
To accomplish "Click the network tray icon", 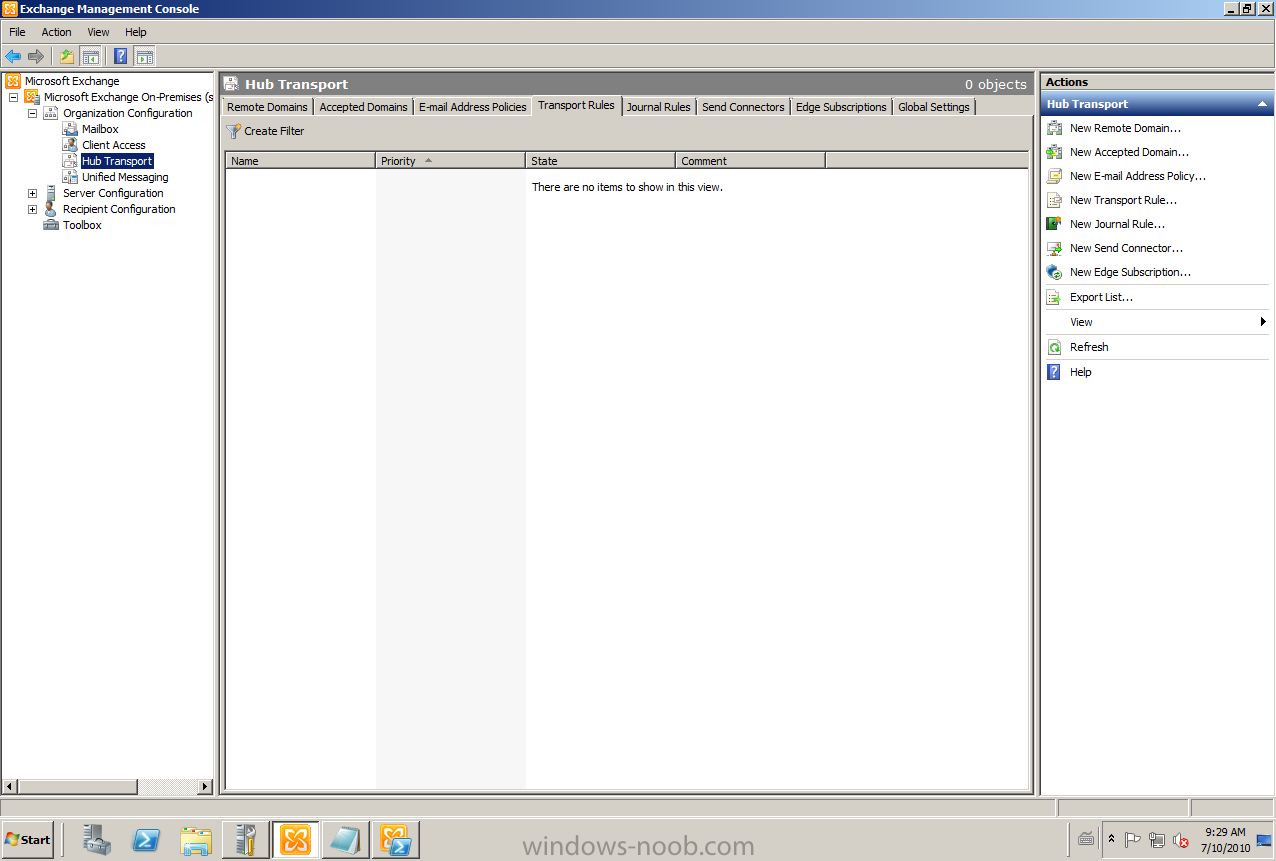I will [1157, 840].
